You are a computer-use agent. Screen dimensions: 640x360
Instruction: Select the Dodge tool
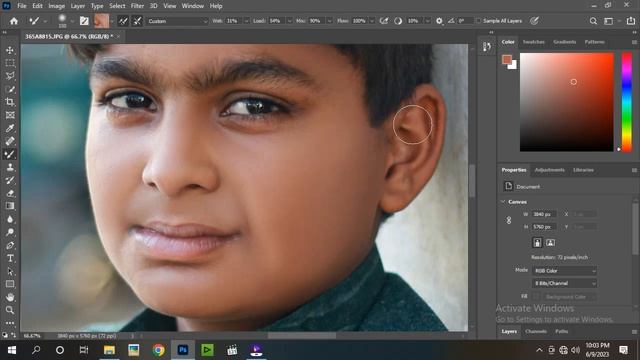[10, 232]
